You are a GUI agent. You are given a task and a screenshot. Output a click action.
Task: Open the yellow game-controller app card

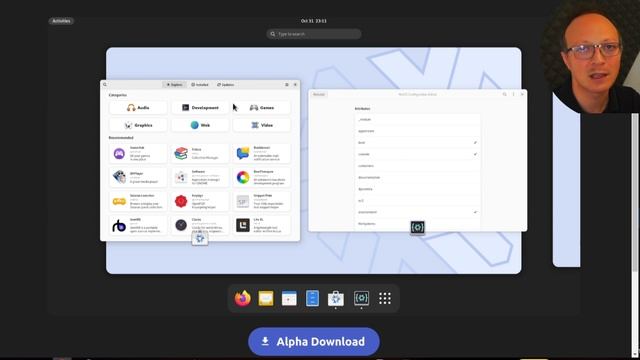[x=138, y=201]
